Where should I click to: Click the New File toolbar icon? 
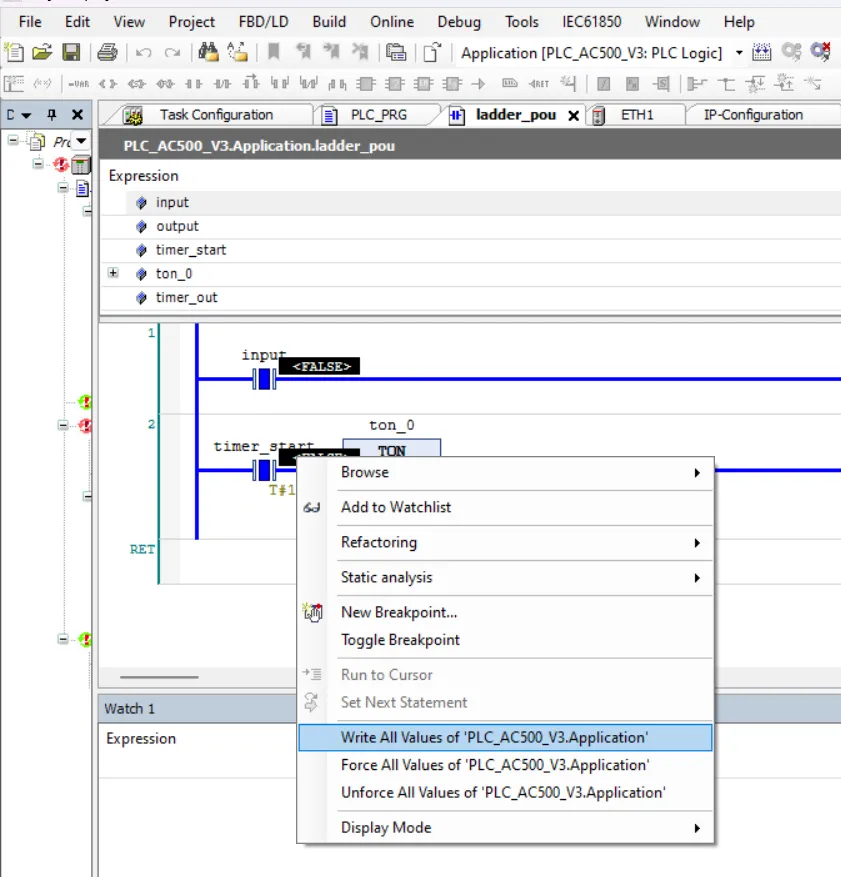tap(14, 53)
